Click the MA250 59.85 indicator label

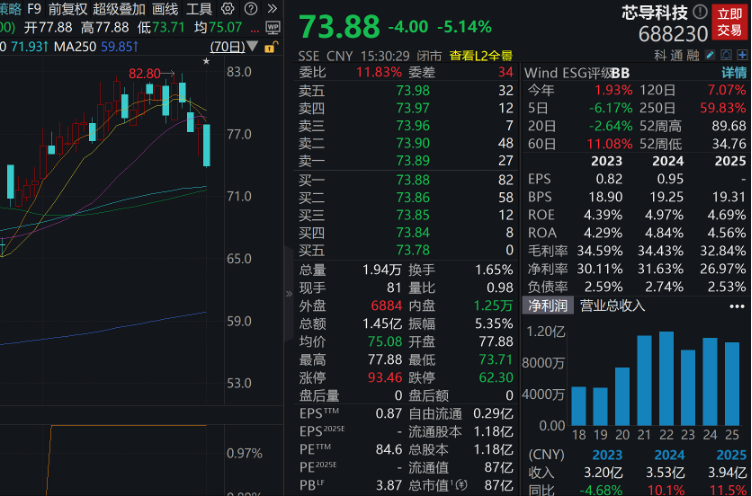(x=96, y=47)
